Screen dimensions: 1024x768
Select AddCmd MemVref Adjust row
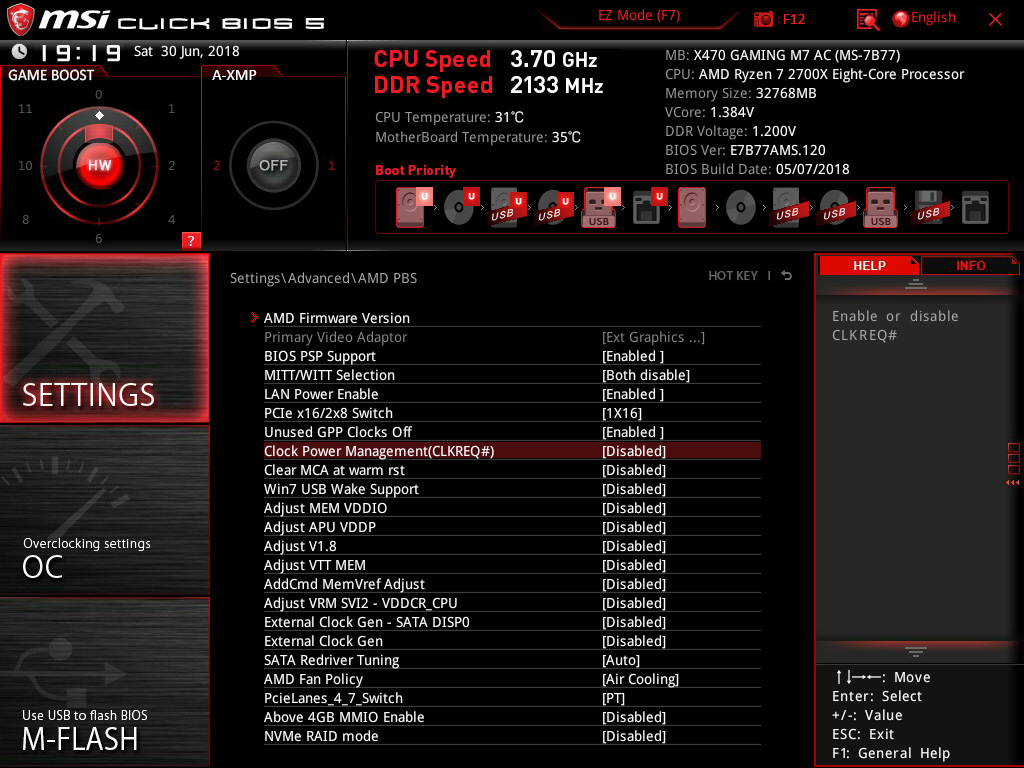tap(512, 584)
